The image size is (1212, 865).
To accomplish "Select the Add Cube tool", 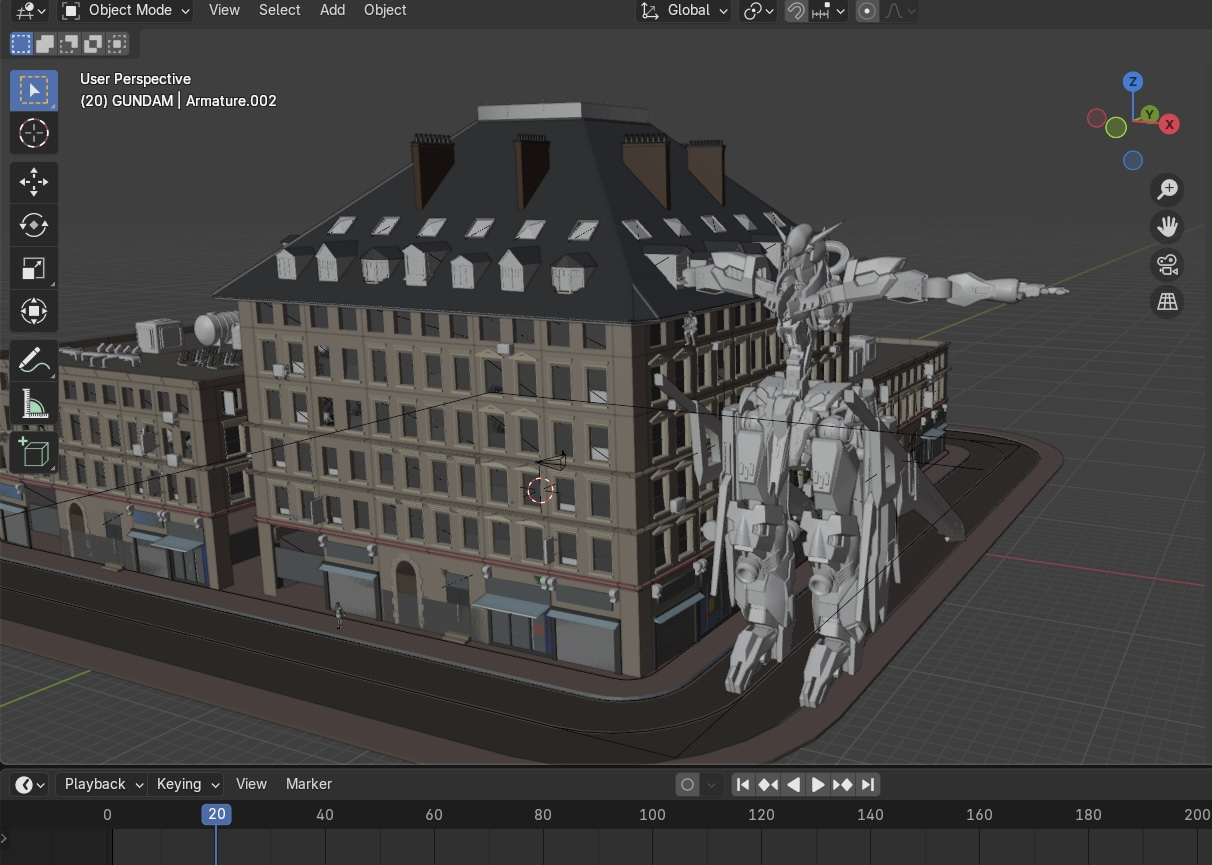I will tap(34, 452).
